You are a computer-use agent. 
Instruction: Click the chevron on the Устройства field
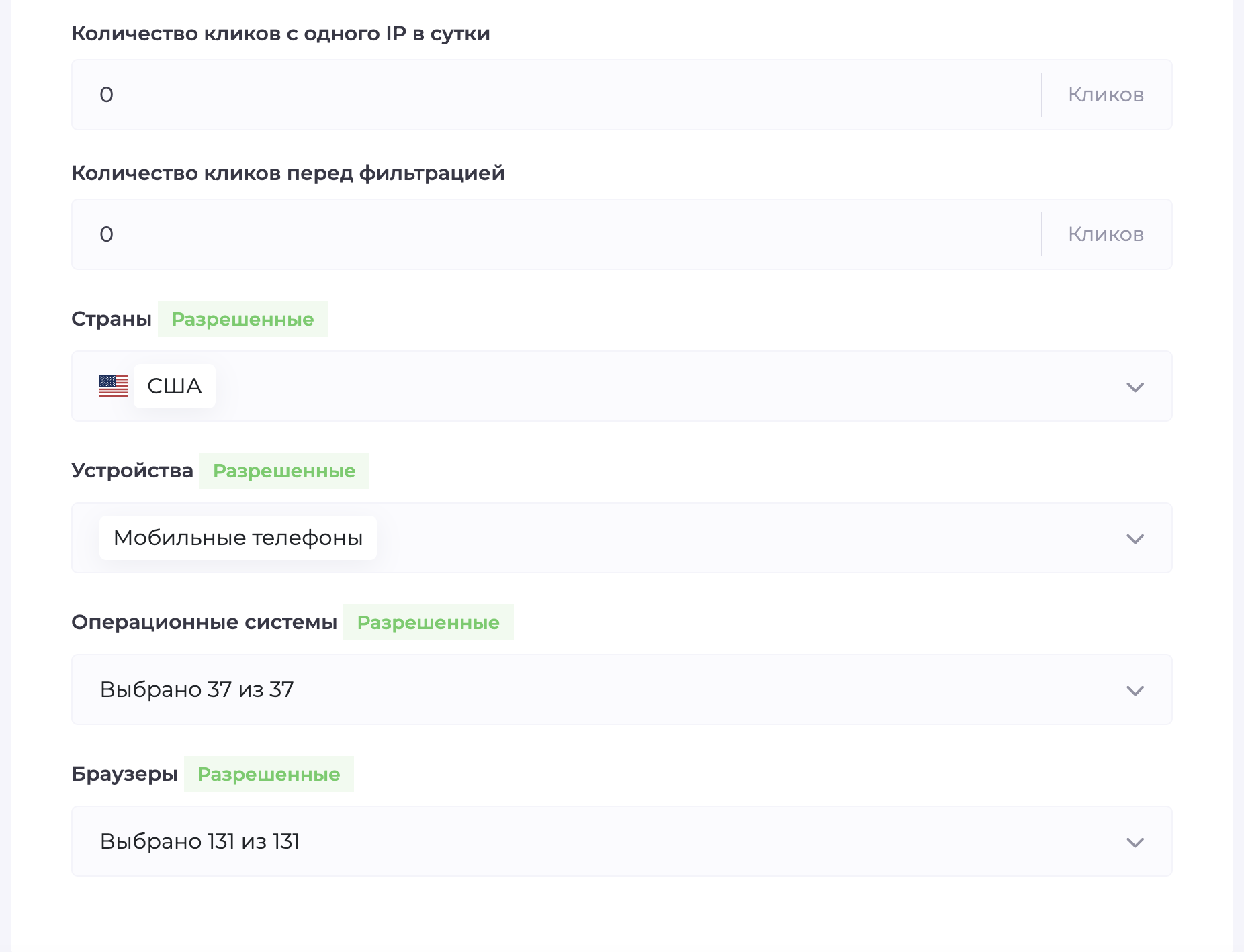(x=1135, y=538)
